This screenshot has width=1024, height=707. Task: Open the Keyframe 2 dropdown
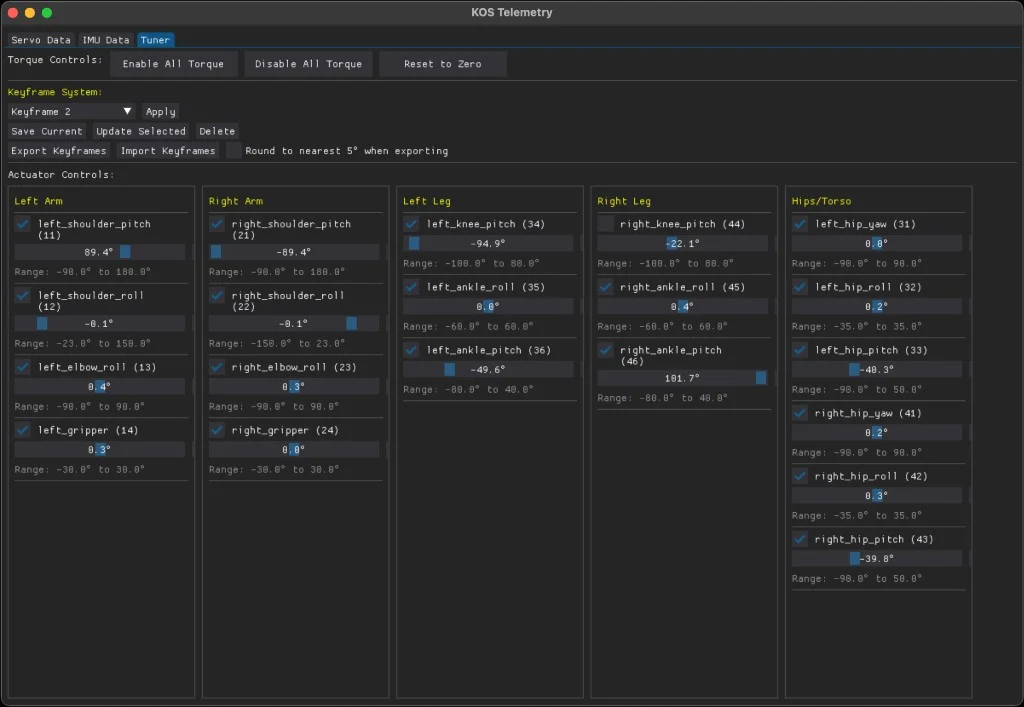[71, 112]
